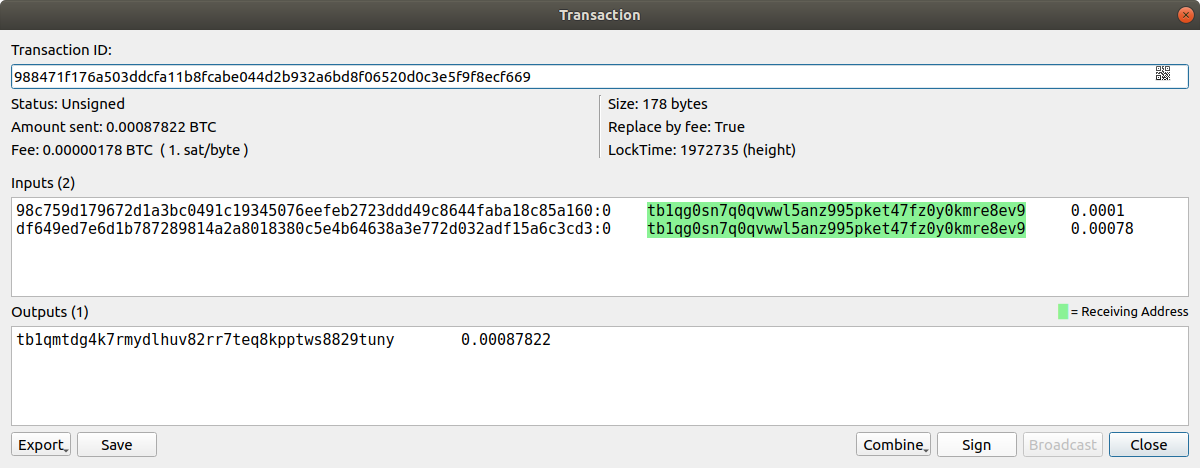
Task: Click the Close button at bottom right
Action: (x=1149, y=444)
